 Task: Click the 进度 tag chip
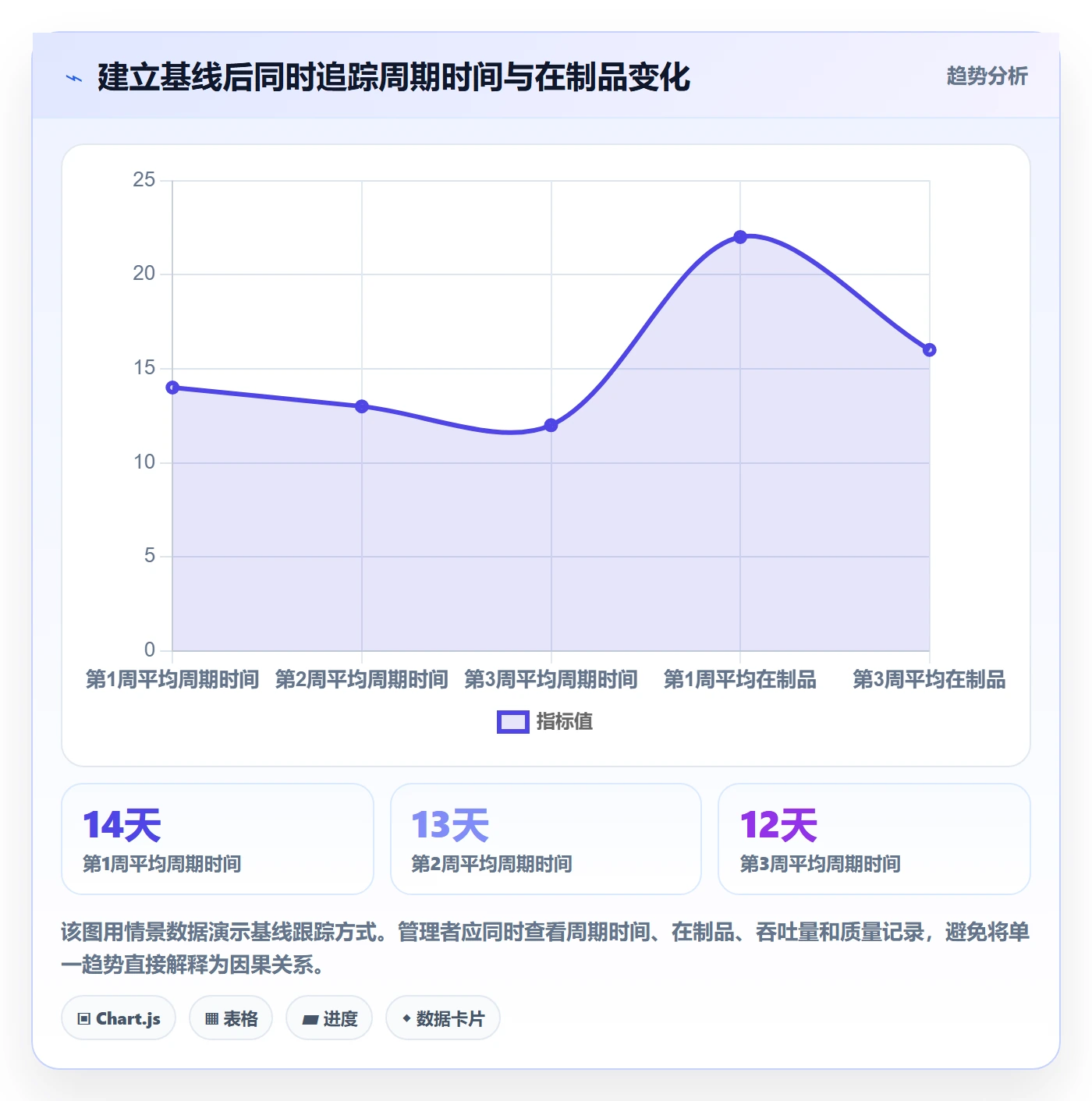pyautogui.click(x=329, y=1018)
